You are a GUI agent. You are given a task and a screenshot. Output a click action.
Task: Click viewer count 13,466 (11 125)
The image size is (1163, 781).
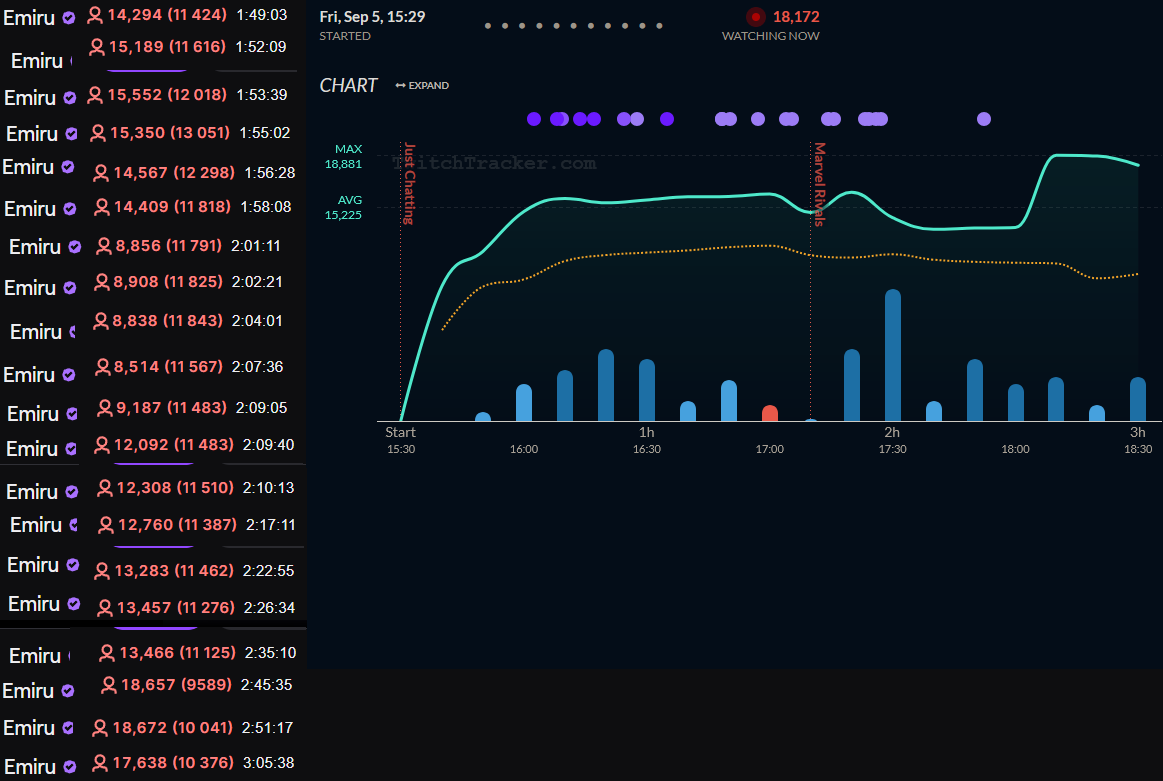tap(177, 653)
